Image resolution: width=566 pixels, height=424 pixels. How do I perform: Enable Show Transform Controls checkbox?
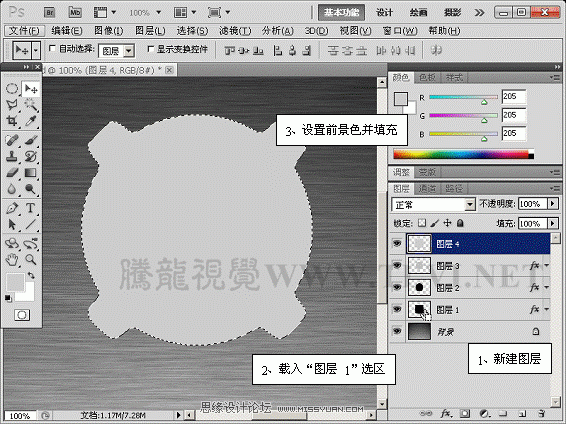click(x=151, y=48)
